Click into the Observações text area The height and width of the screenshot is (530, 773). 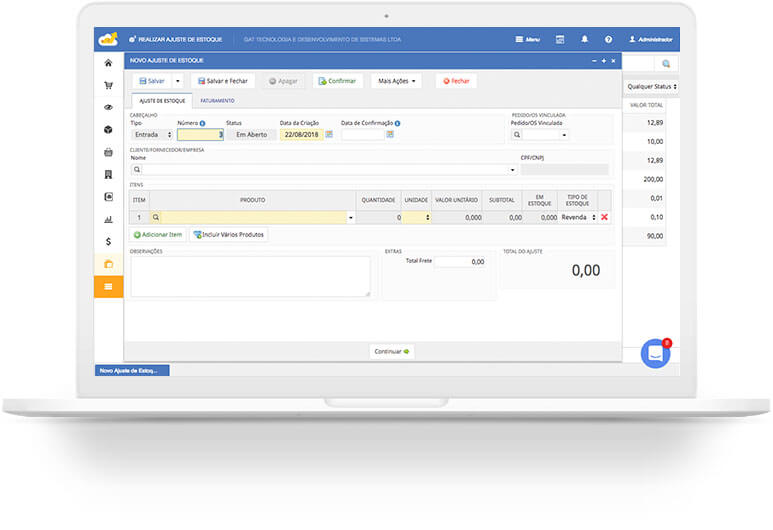[x=250, y=276]
